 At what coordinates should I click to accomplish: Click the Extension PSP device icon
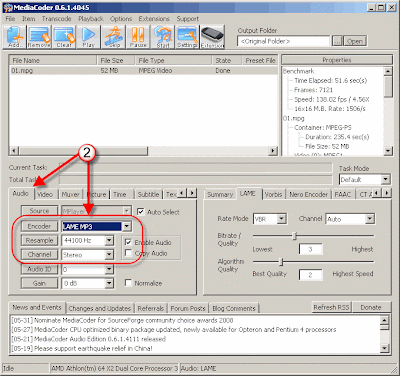[212, 37]
